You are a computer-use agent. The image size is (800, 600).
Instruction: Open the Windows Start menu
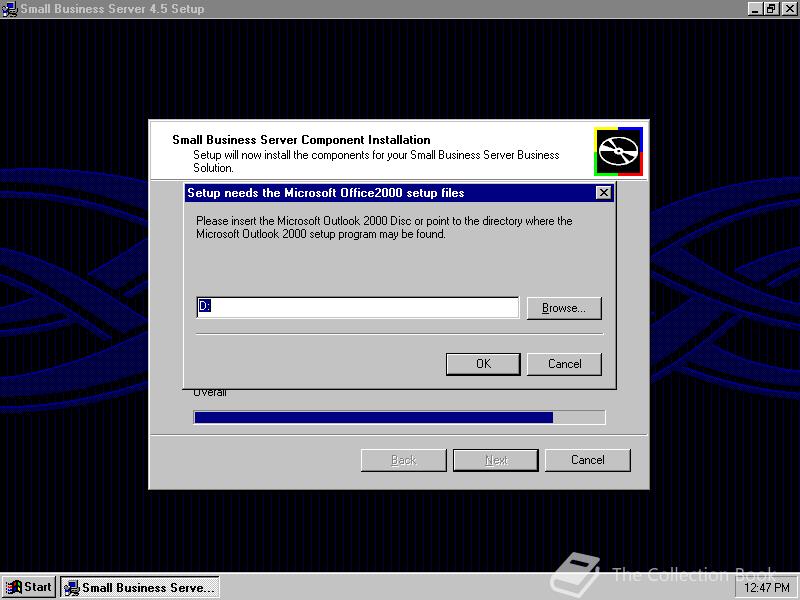point(28,587)
